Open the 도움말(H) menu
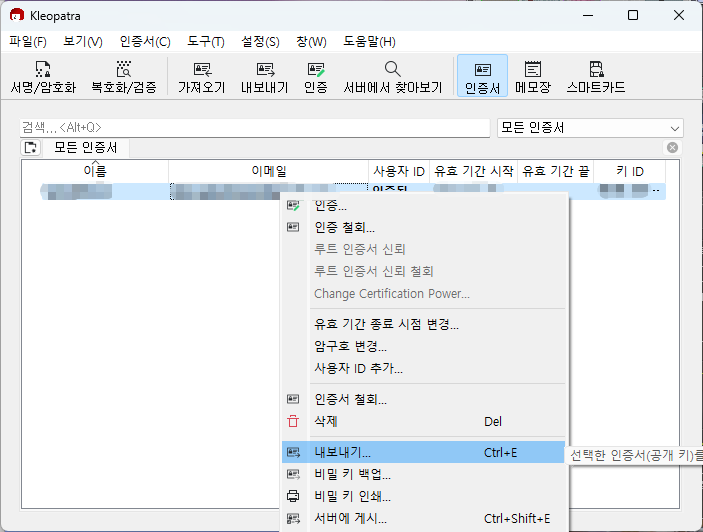703x532 pixels. coord(369,42)
